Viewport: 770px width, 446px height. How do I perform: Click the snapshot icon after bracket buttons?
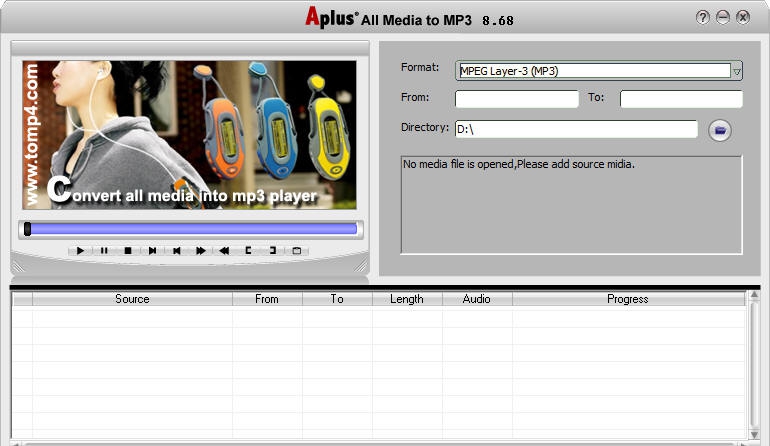296,251
